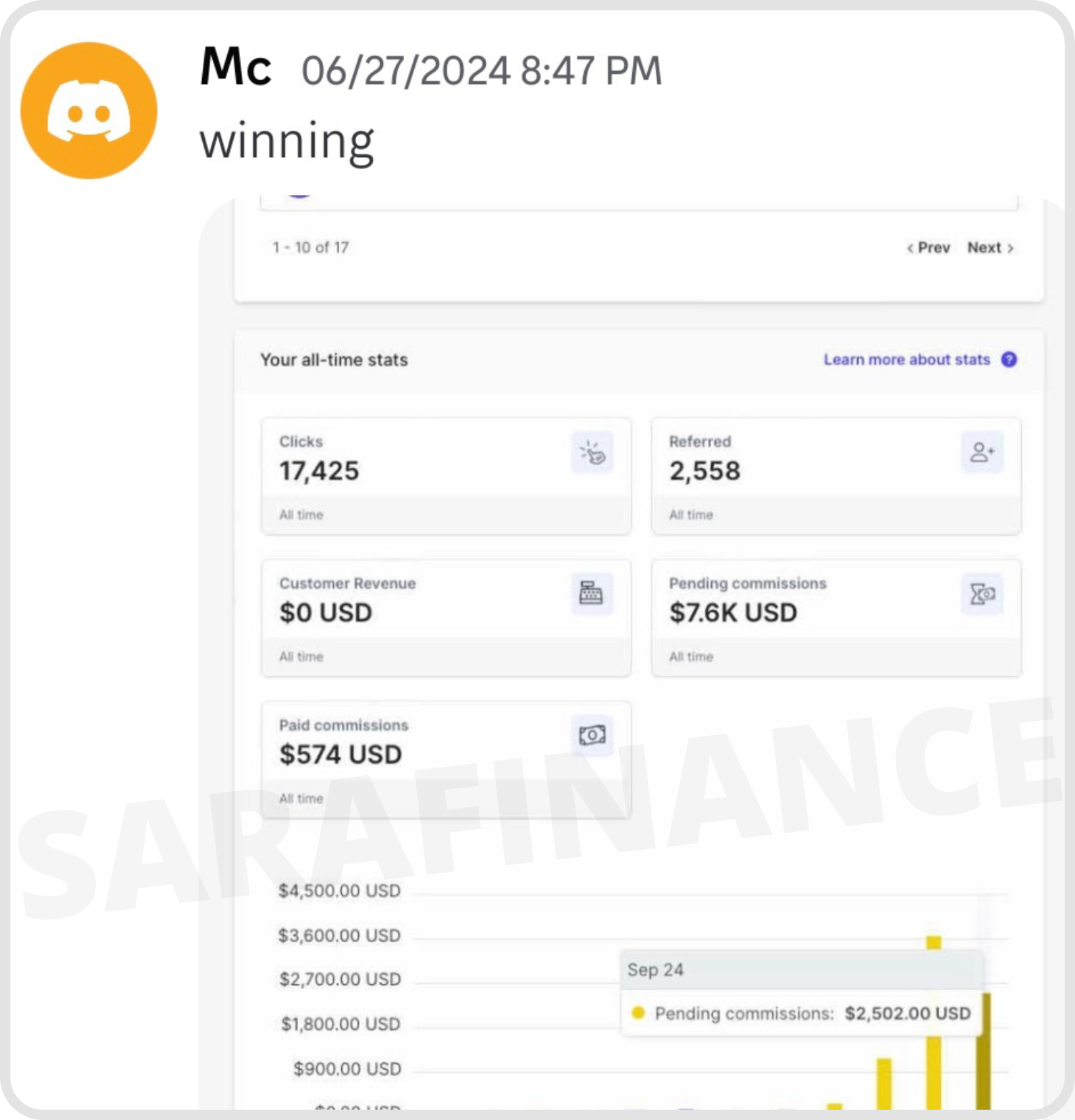This screenshot has width=1075, height=1120.
Task: Go to the Prev page
Action: tap(929, 248)
